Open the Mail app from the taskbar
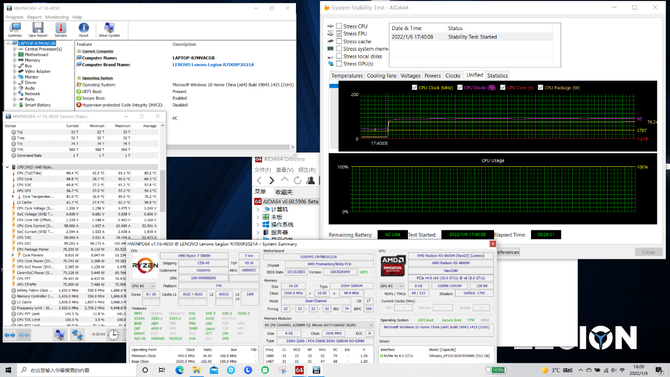This screenshot has height=377, width=670. (x=214, y=370)
